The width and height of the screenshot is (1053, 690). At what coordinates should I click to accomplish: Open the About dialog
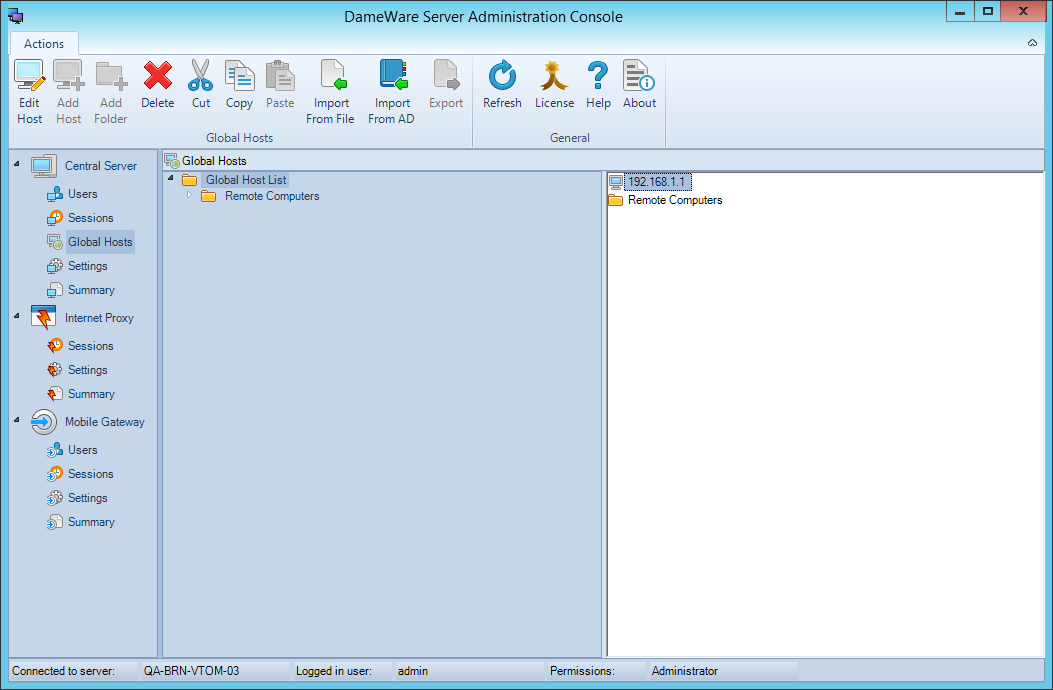tap(639, 85)
